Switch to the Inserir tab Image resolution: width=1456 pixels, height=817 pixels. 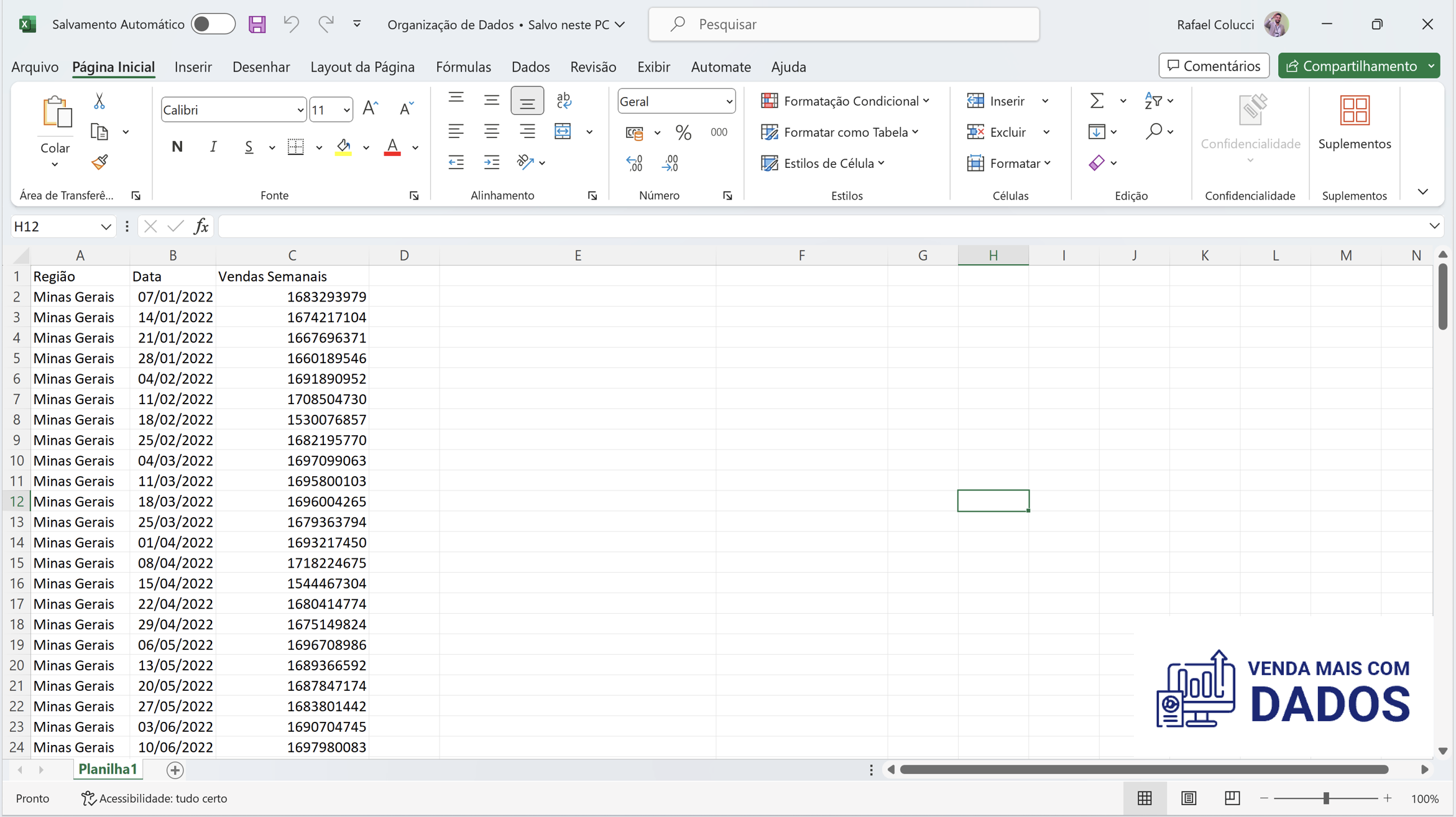coord(193,67)
